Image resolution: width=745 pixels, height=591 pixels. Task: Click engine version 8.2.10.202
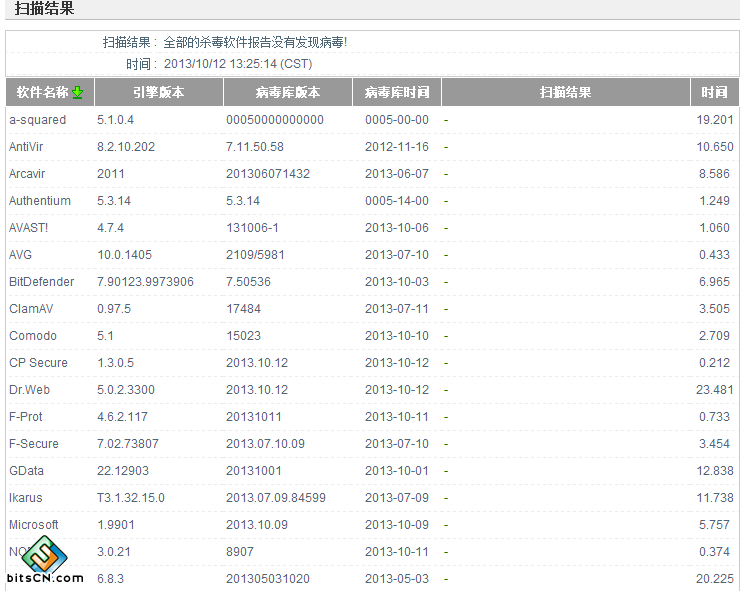(x=126, y=147)
